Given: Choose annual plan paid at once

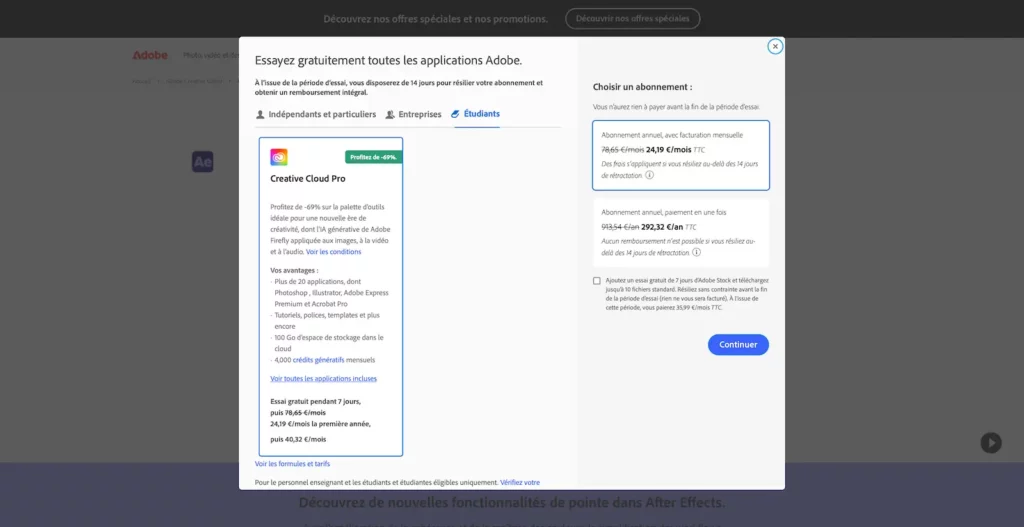Looking at the screenshot, I should click(680, 232).
